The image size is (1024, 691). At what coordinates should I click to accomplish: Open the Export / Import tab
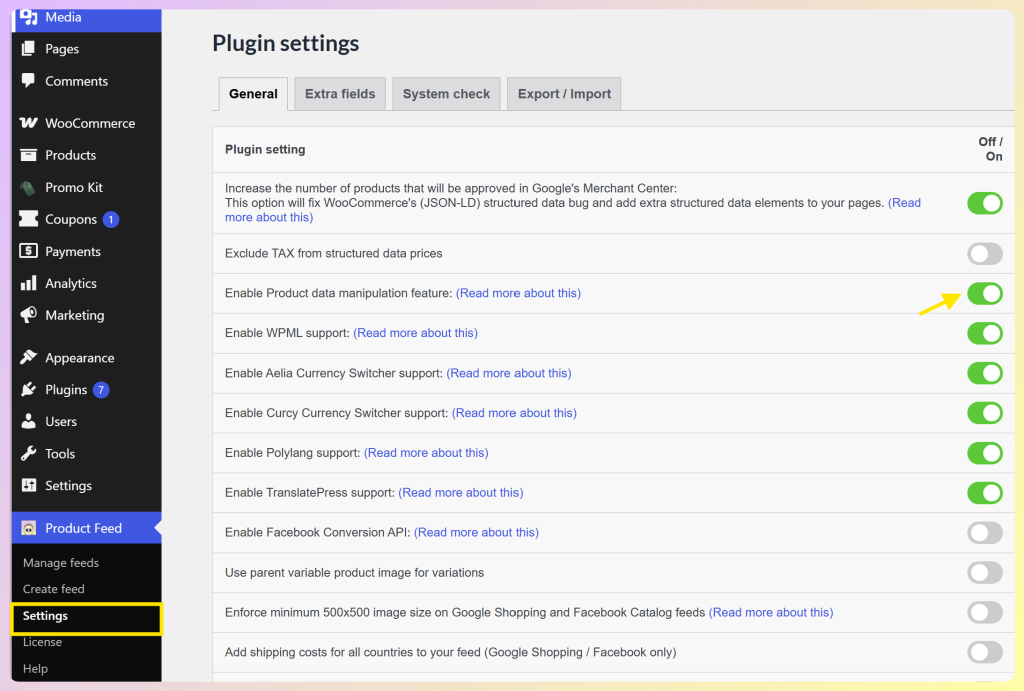pos(564,94)
